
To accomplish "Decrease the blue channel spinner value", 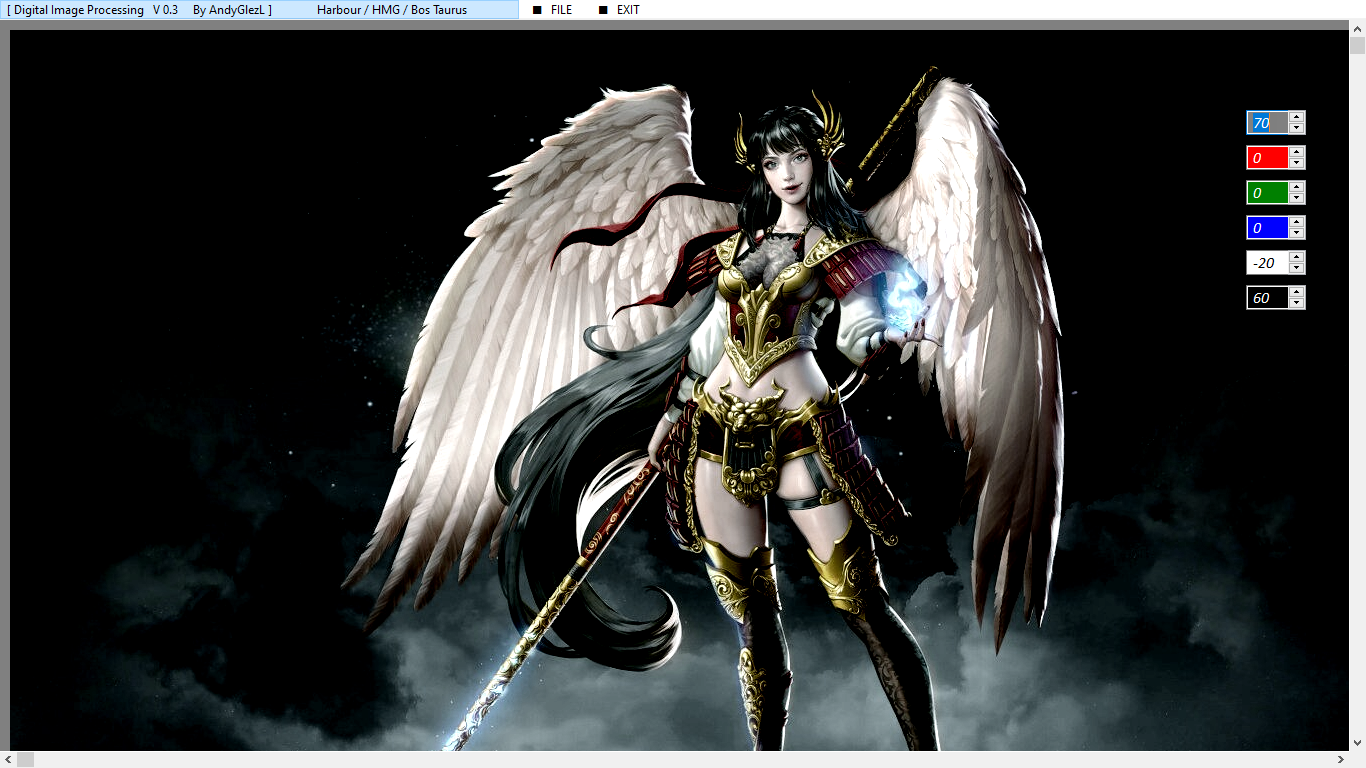I will tap(1297, 233).
